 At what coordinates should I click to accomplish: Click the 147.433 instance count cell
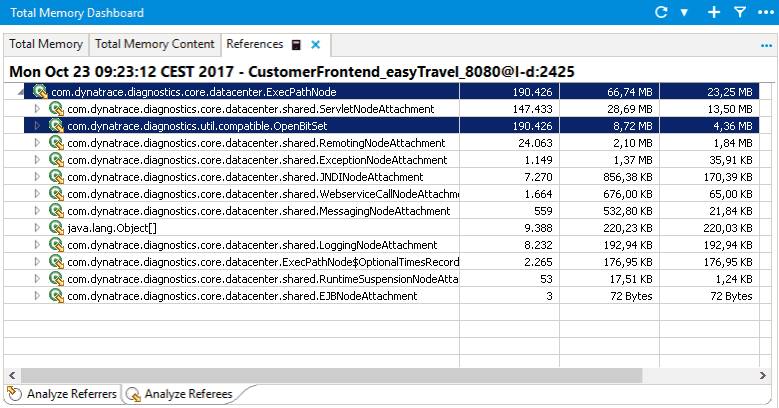tap(510, 109)
